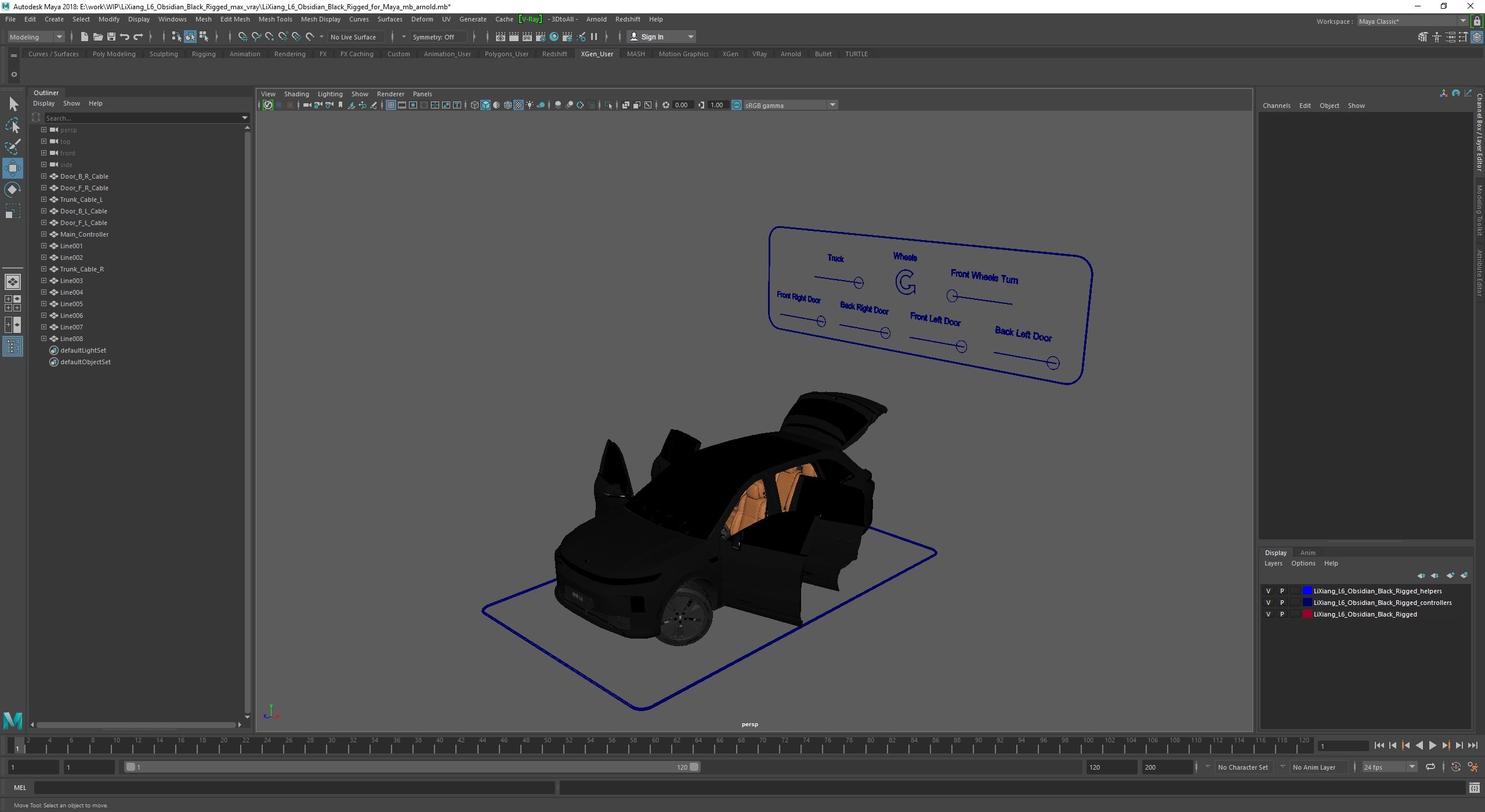
Task: Click Animation tab in shelf bar
Action: [243, 53]
